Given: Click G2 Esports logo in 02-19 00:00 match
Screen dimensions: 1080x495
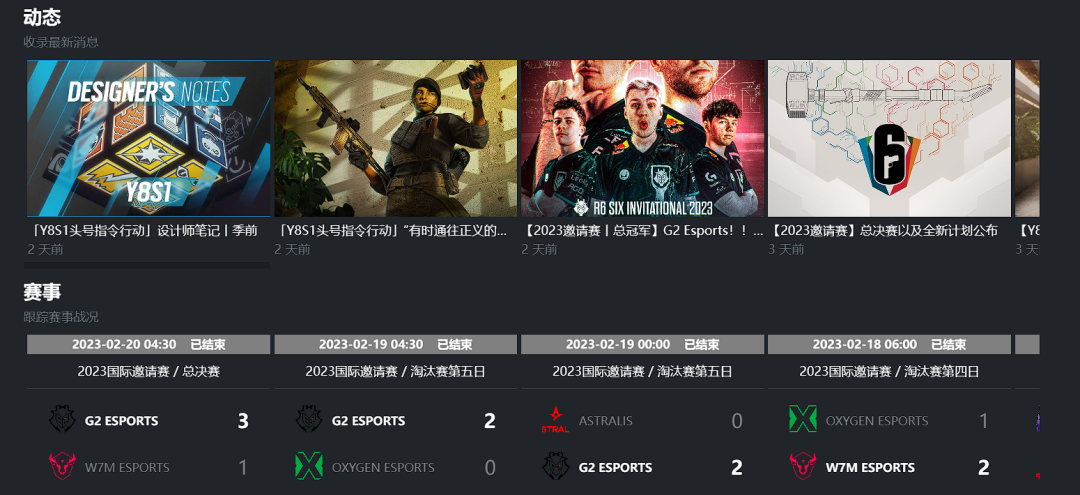Looking at the screenshot, I should [x=555, y=466].
